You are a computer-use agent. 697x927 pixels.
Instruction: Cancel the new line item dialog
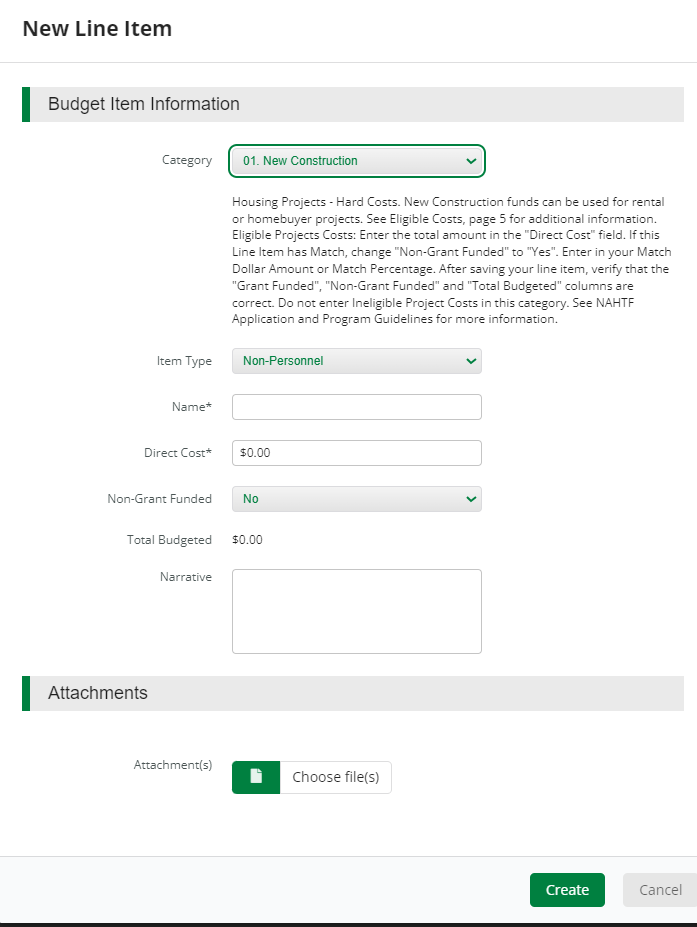click(x=659, y=890)
